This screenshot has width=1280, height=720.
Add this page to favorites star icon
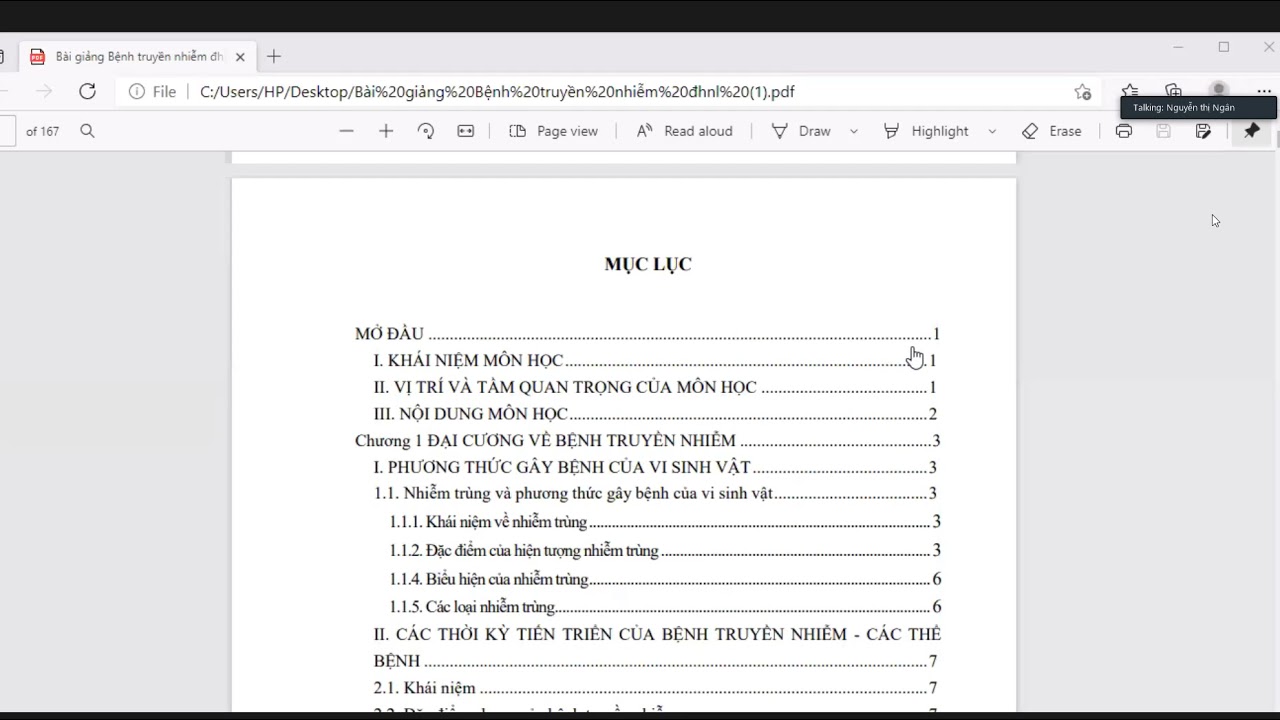[x=1082, y=91]
